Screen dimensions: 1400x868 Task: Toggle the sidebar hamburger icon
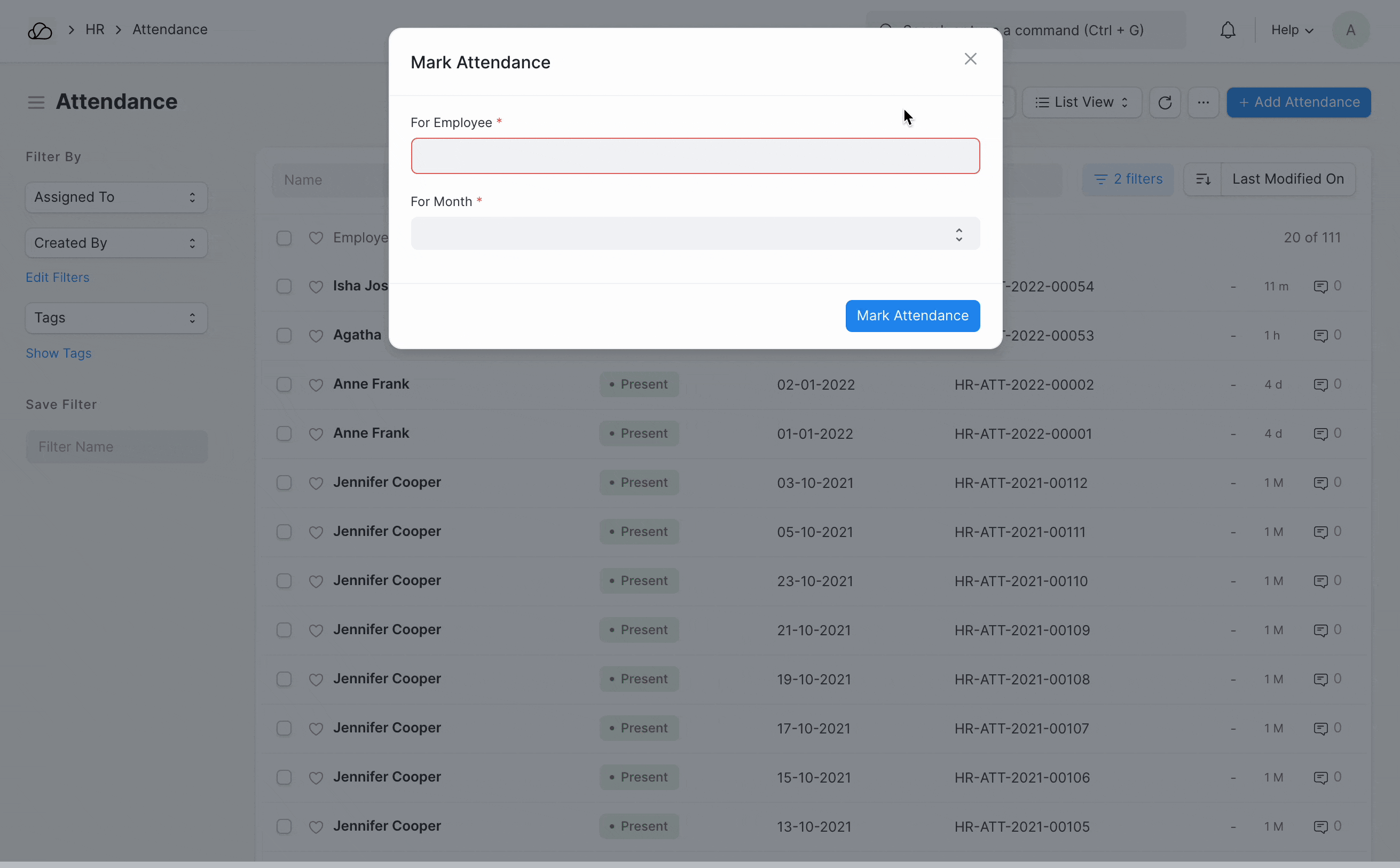pyautogui.click(x=36, y=102)
